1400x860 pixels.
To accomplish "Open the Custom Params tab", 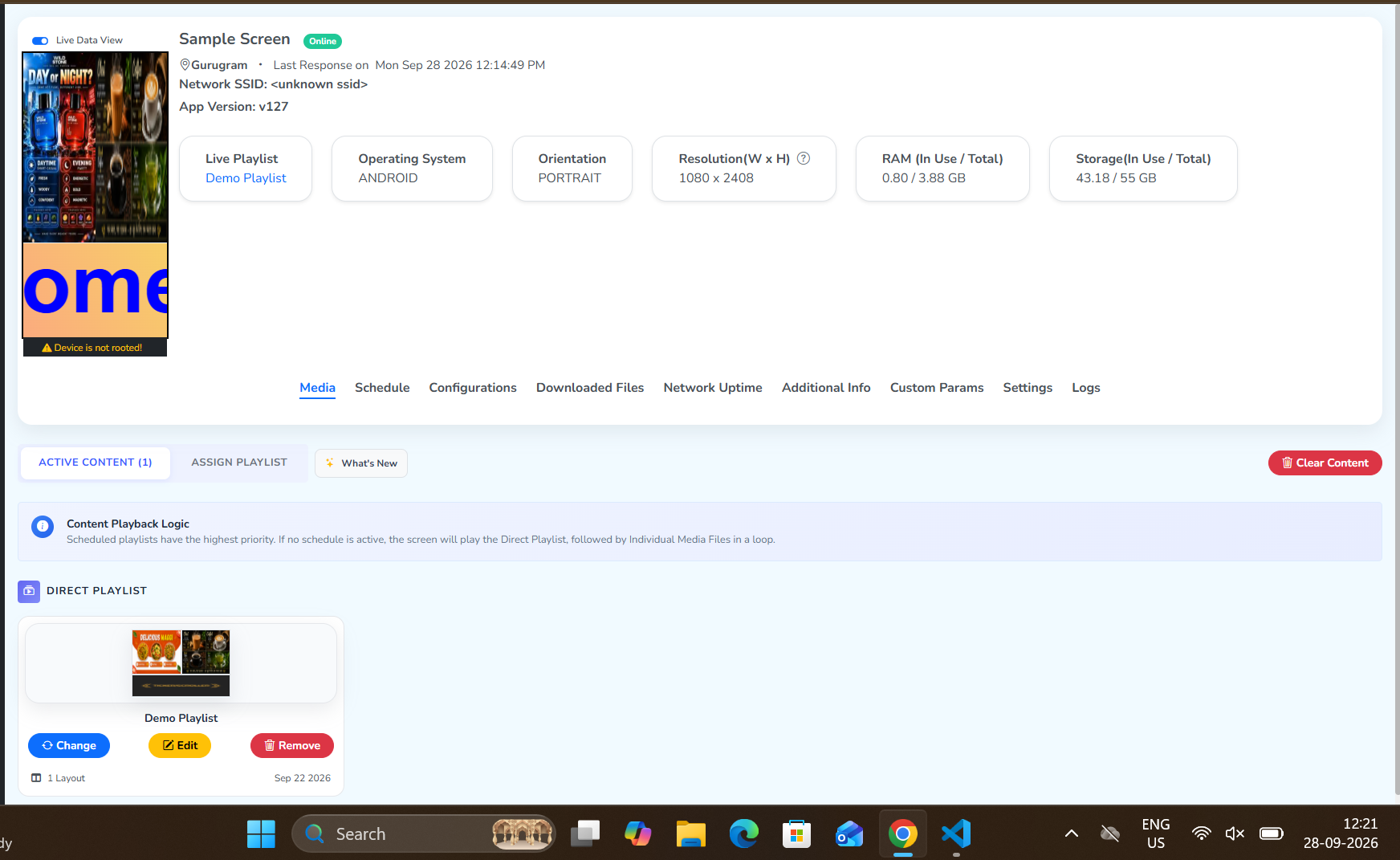I will [937, 388].
